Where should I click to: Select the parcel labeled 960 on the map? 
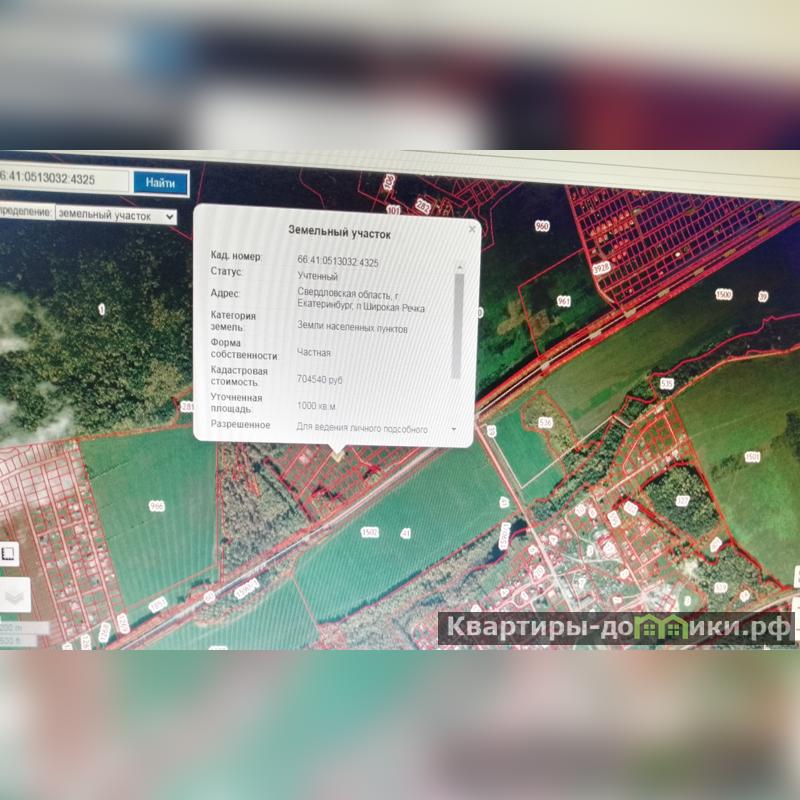tap(542, 226)
